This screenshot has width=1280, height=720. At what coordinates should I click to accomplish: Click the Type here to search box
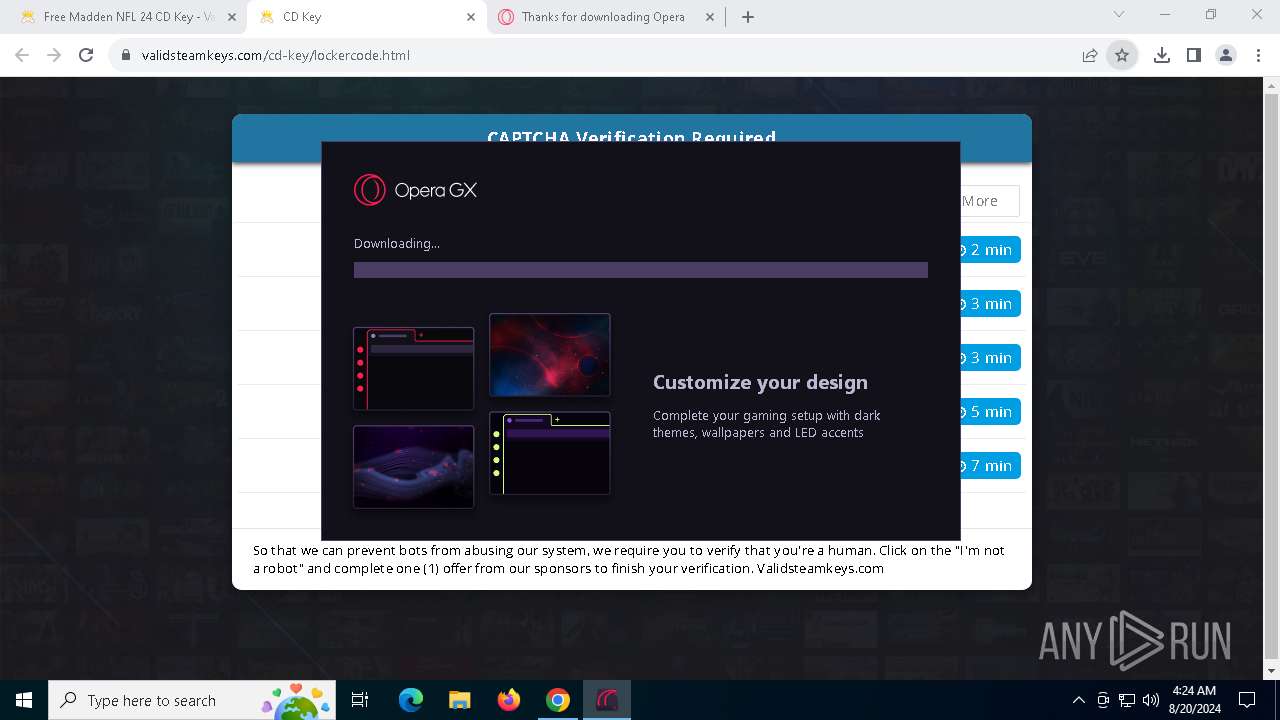(192, 700)
